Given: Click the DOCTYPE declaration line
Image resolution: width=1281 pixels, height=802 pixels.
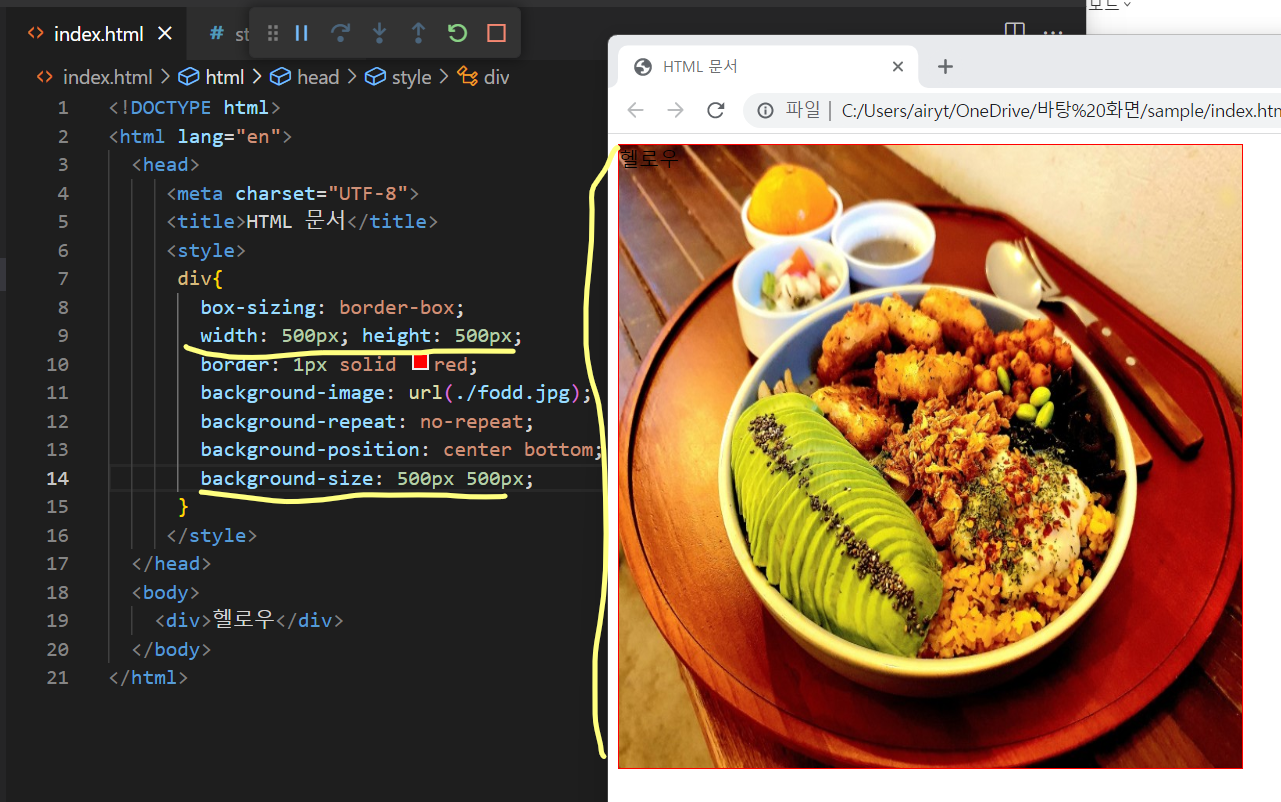Looking at the screenshot, I should click(195, 107).
